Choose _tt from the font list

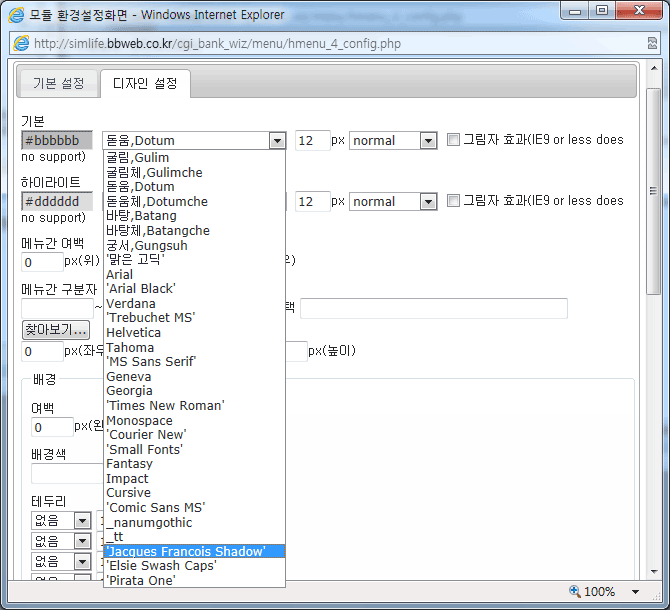click(194, 537)
